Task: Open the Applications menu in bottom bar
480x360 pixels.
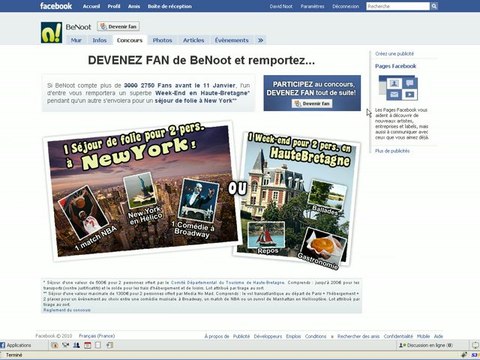Action: (16, 345)
